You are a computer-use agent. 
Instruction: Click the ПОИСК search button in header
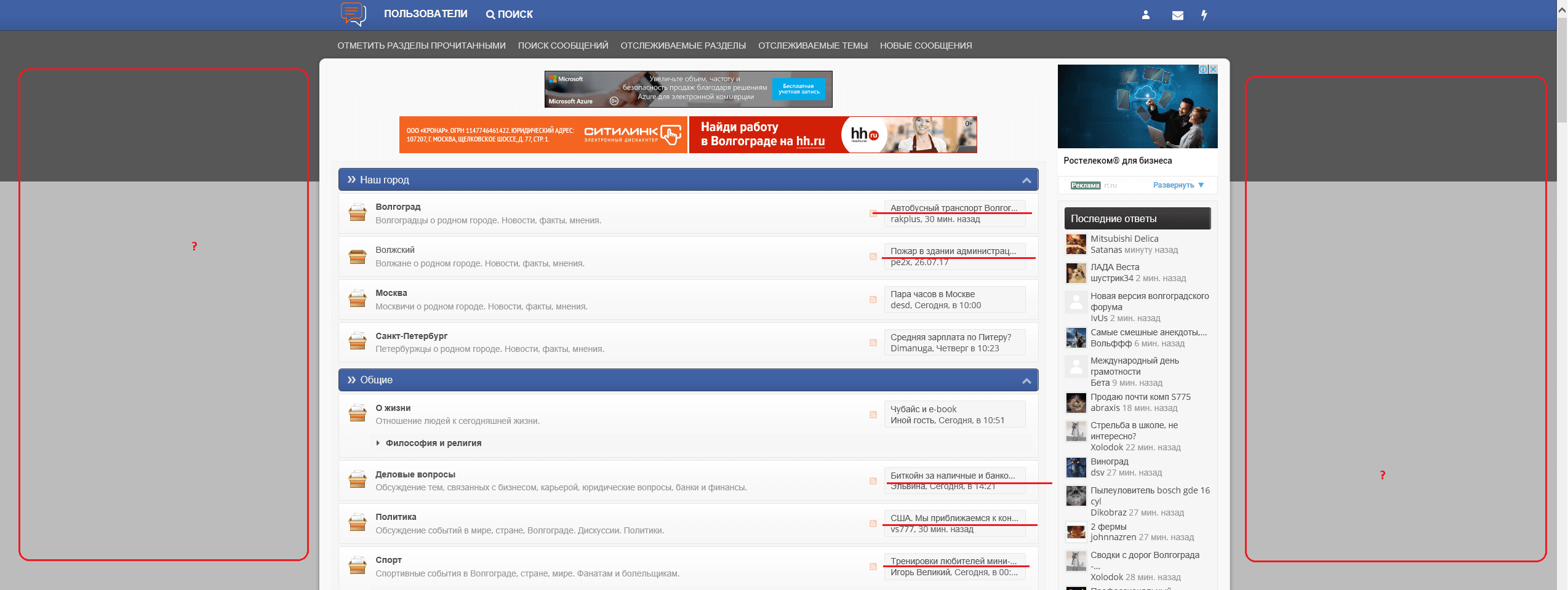(x=509, y=14)
